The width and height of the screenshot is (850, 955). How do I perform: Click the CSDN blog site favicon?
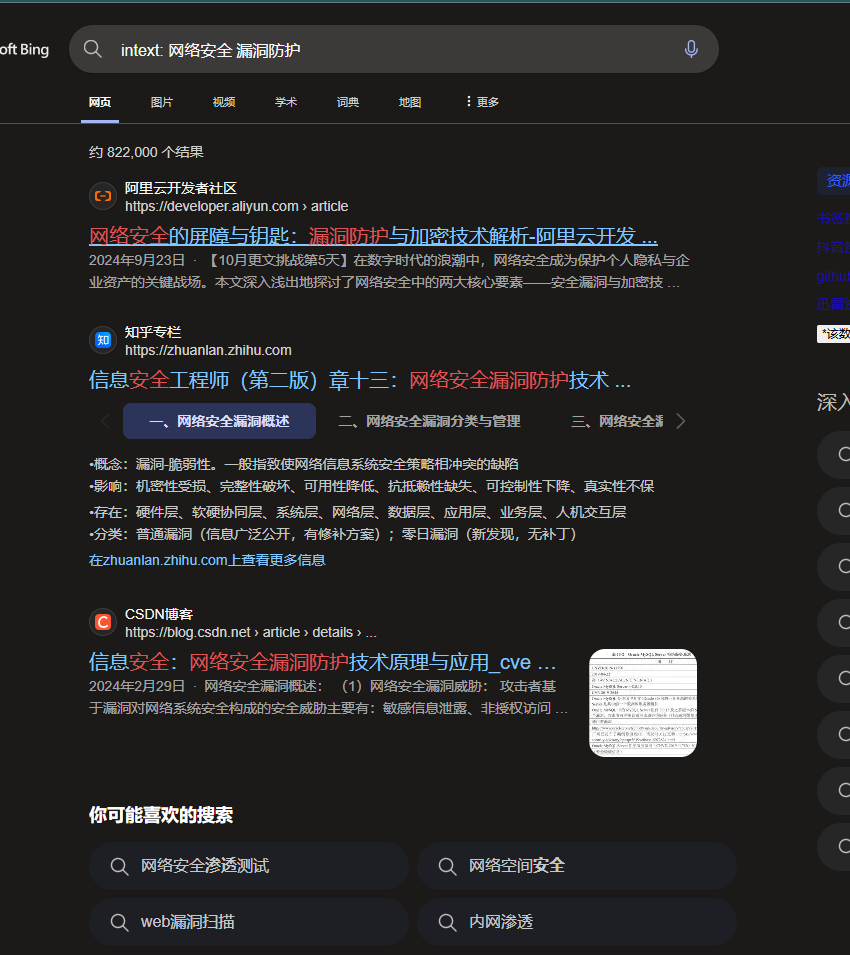tap(103, 622)
